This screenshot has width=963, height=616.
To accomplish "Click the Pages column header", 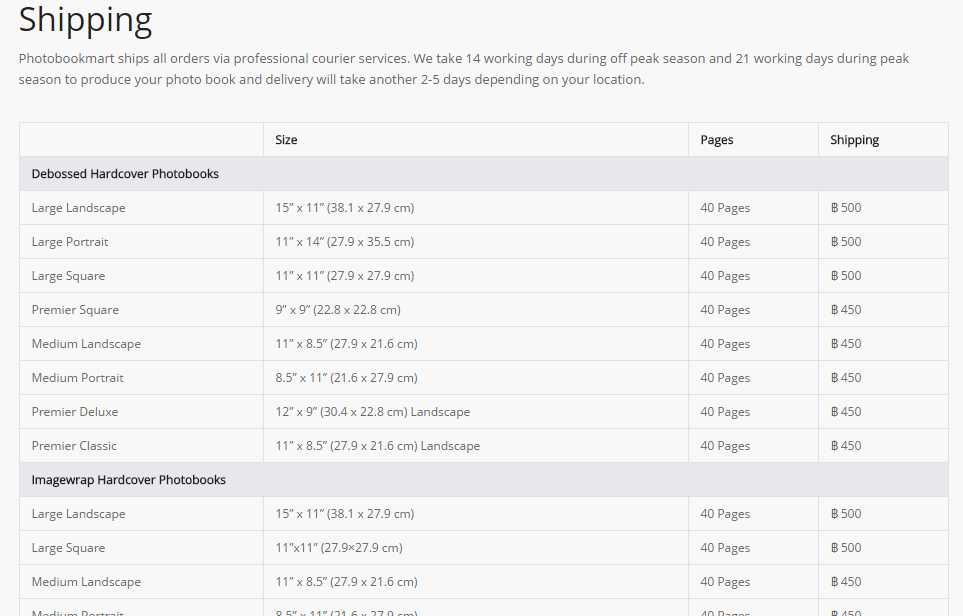I will pyautogui.click(x=716, y=140).
